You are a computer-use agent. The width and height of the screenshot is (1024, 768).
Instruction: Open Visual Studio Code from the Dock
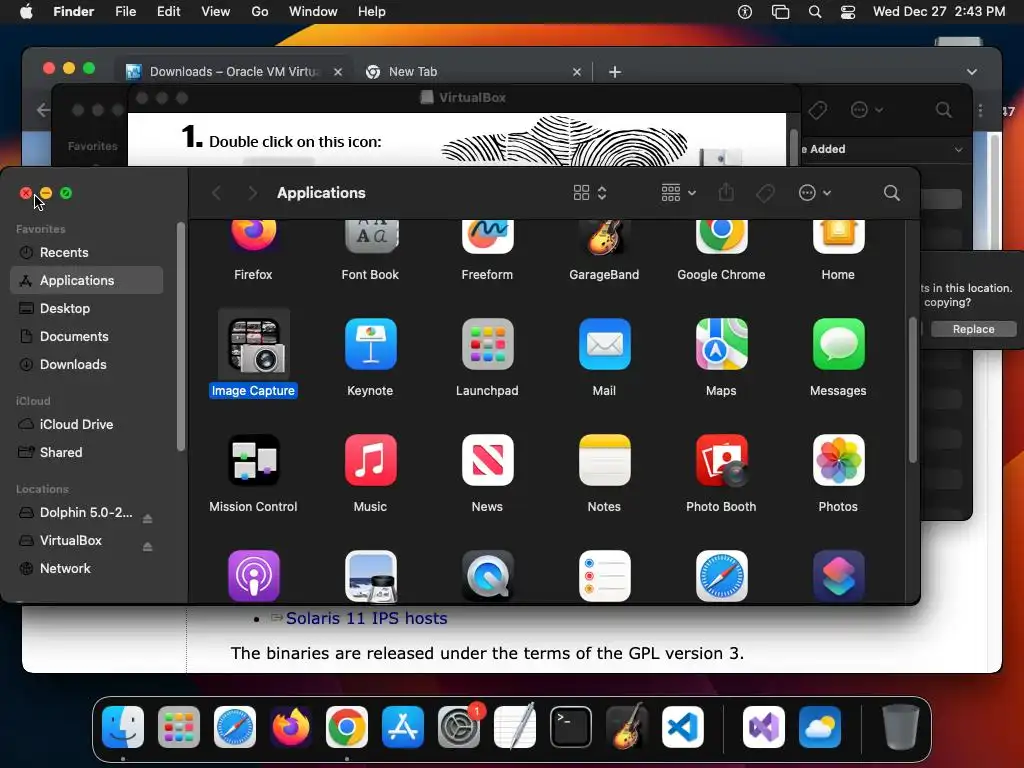(682, 727)
